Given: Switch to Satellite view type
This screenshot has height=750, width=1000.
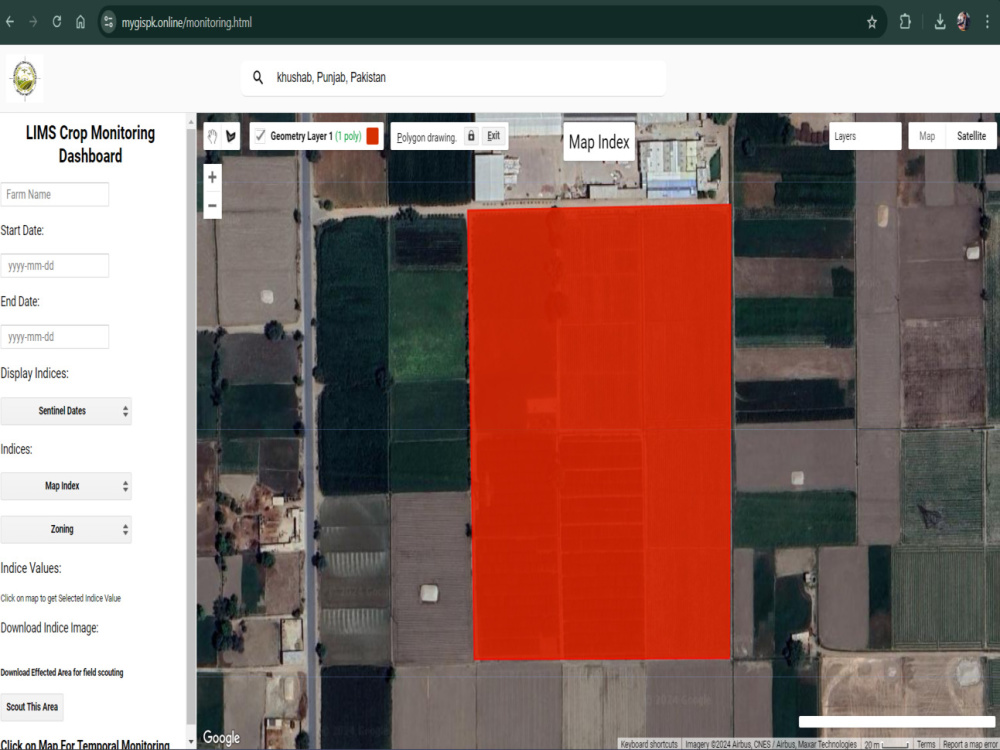Looking at the screenshot, I should (971, 136).
